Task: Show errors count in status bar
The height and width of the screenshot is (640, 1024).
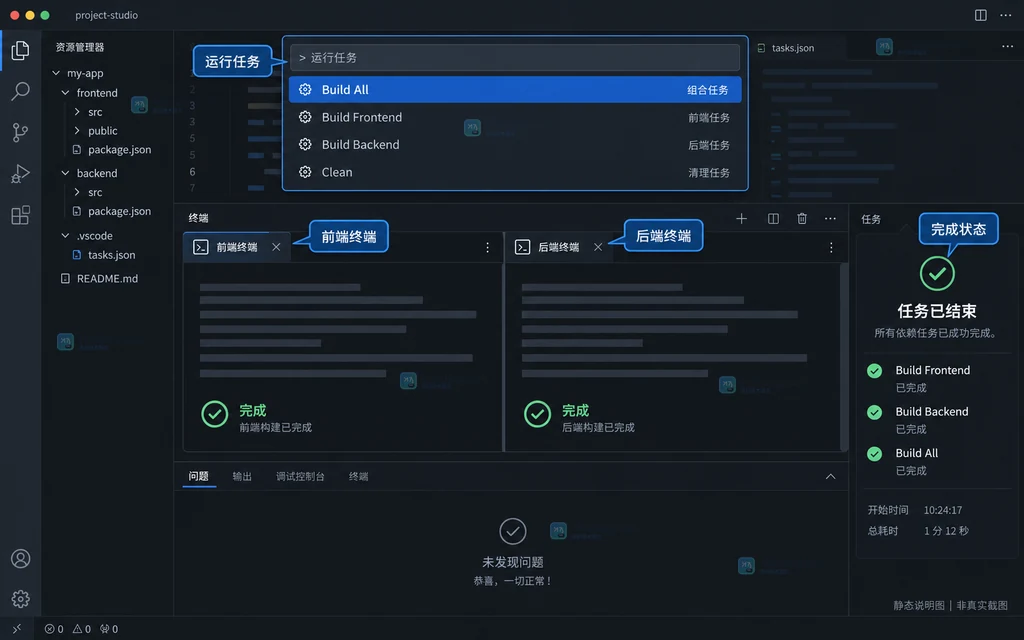Action: [54, 629]
